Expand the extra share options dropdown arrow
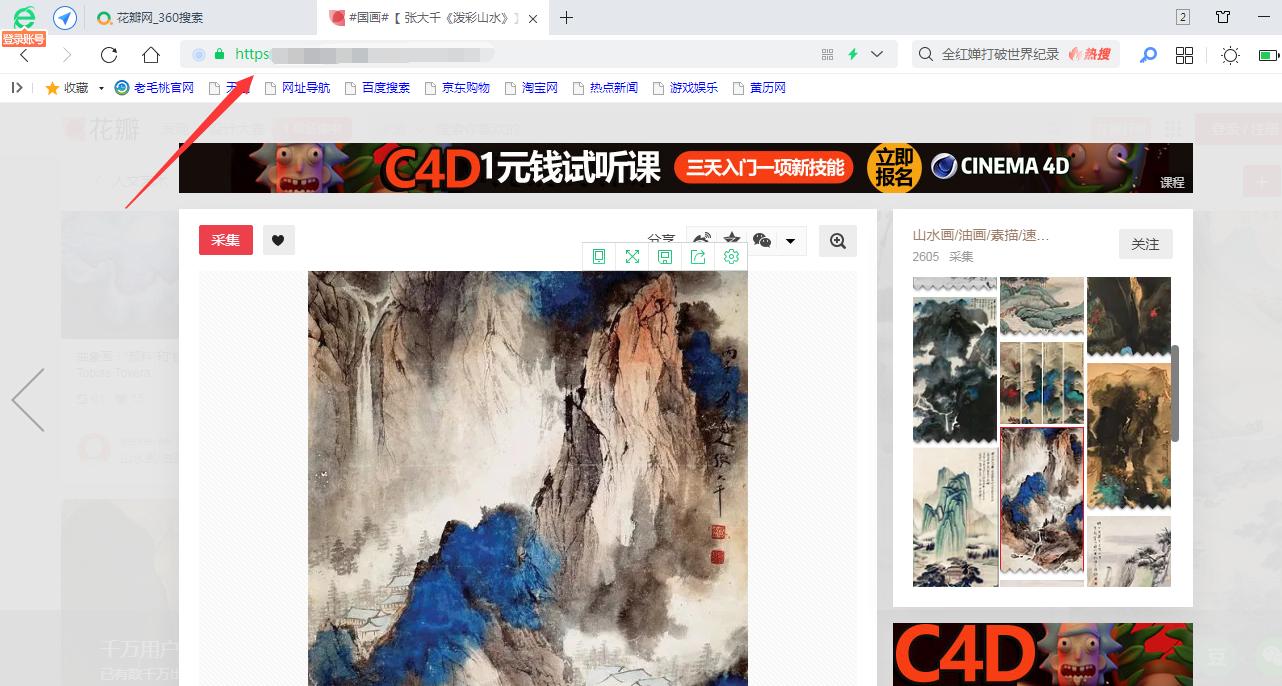The image size is (1282, 686). pyautogui.click(x=791, y=240)
